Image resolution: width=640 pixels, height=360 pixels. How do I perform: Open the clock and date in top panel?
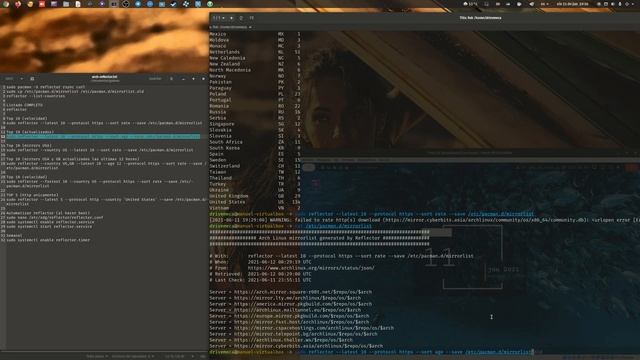pos(573,4)
